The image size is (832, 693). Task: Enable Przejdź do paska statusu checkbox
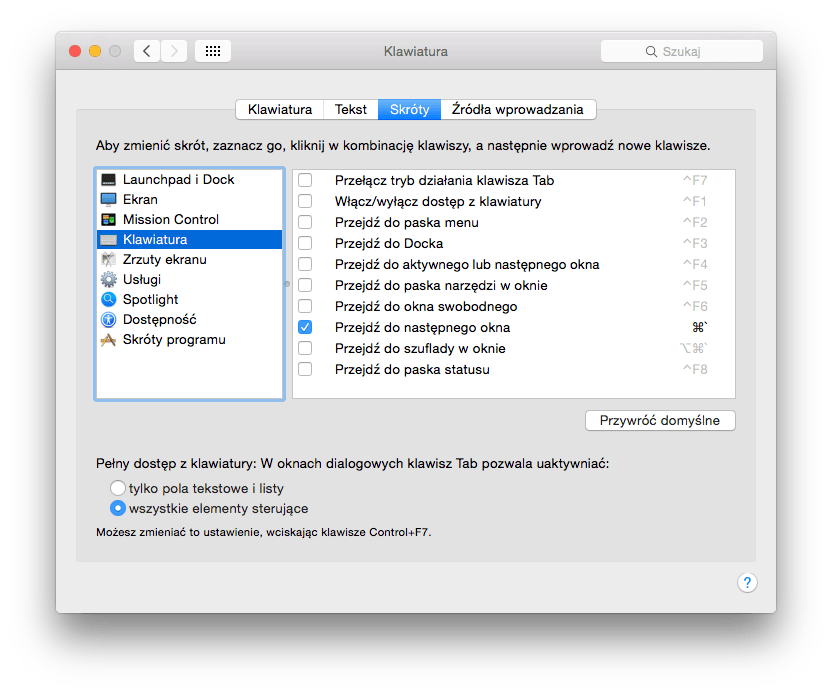[305, 369]
